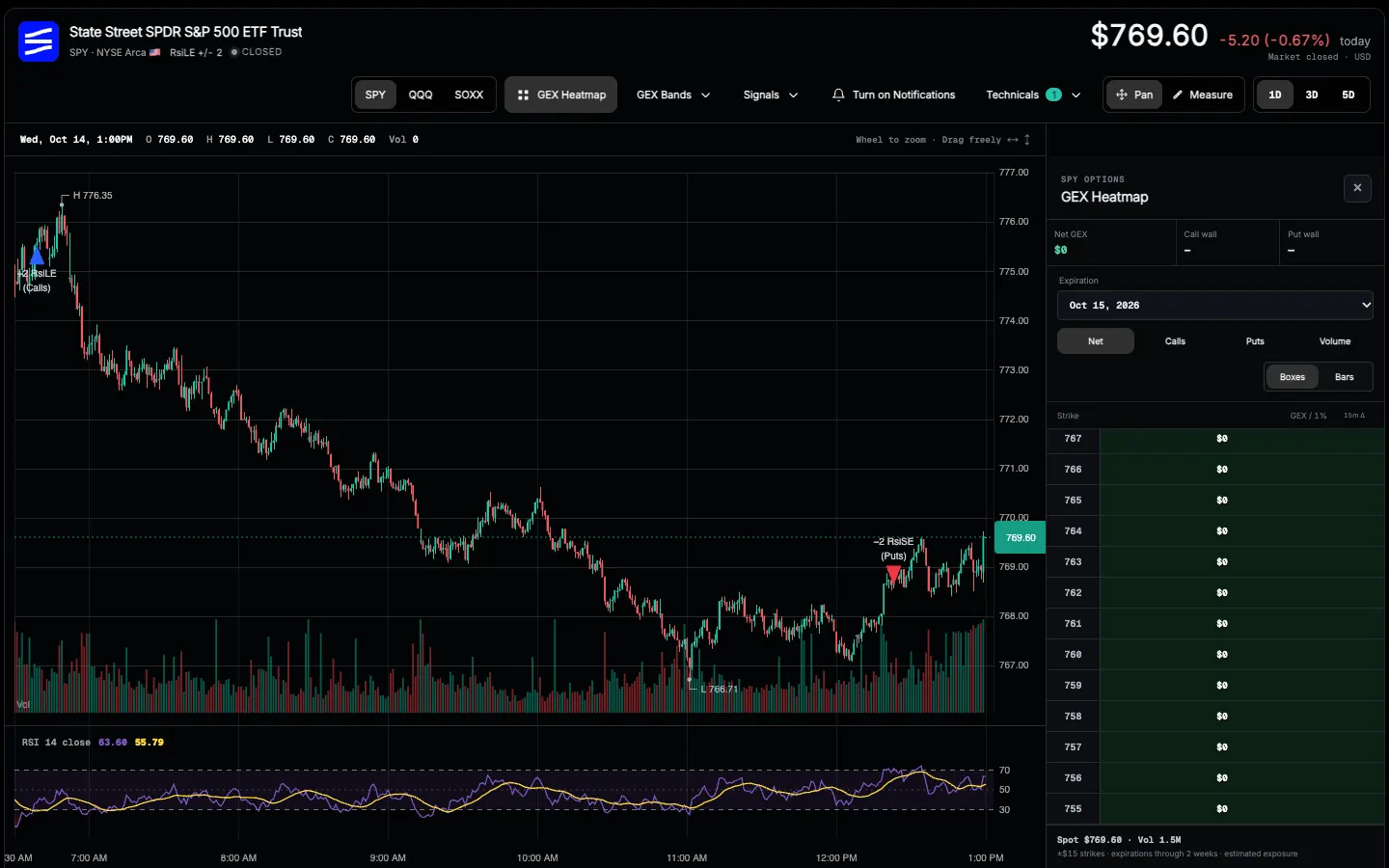The image size is (1389, 868).
Task: Click the red RsiSE puts arrow marker
Action: [x=893, y=575]
